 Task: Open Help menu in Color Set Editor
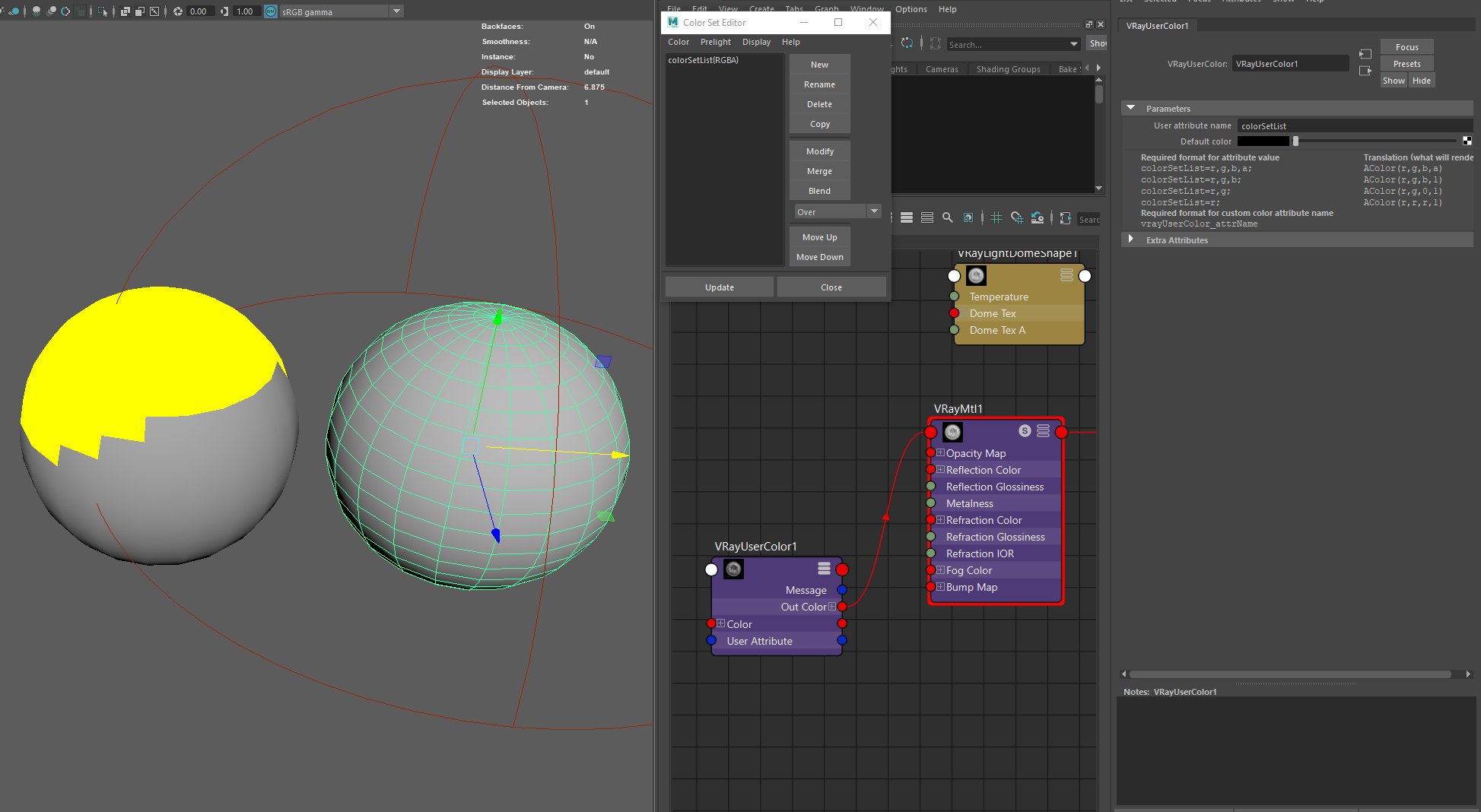coord(791,42)
